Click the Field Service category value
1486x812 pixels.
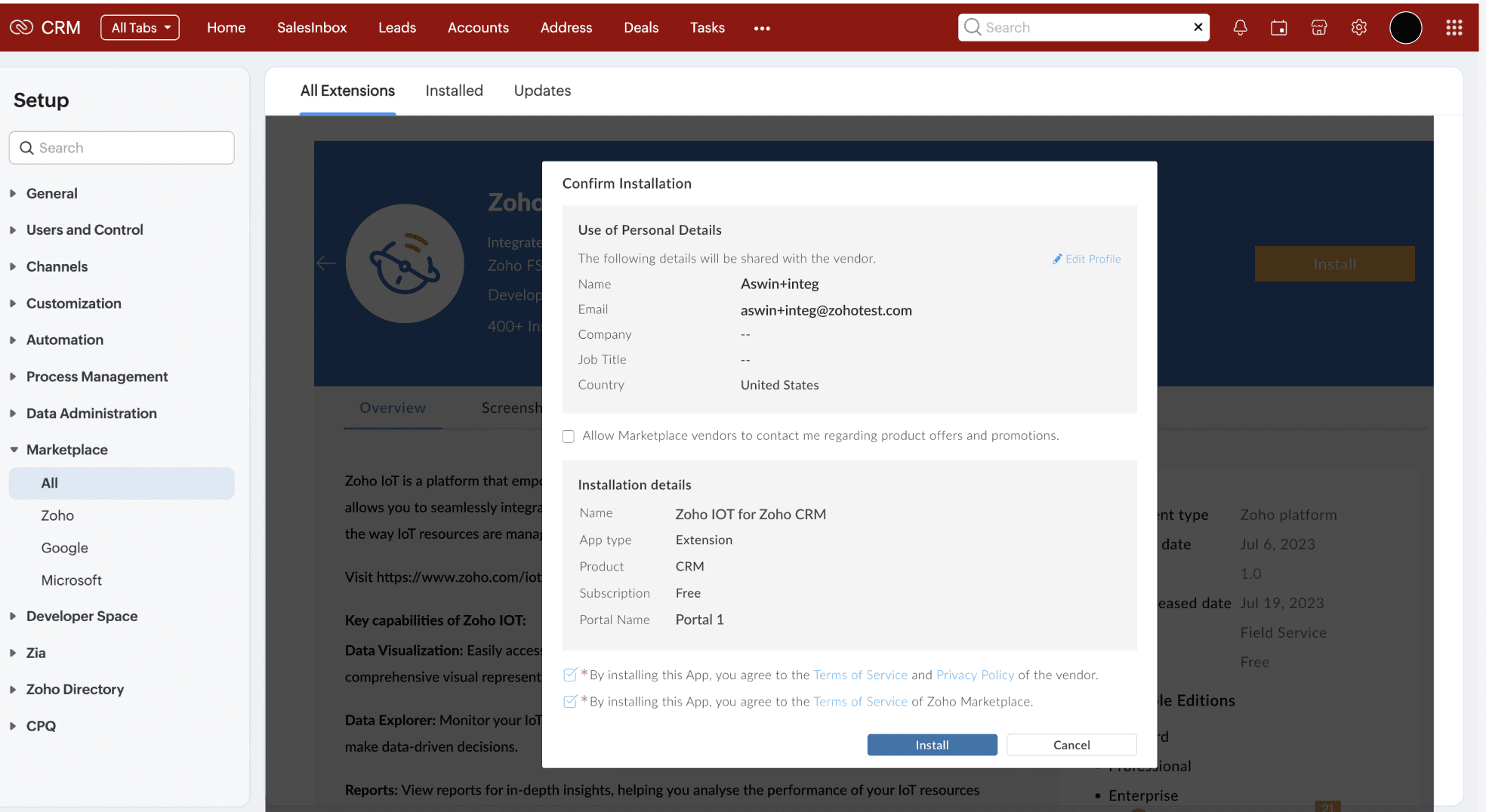click(x=1283, y=632)
